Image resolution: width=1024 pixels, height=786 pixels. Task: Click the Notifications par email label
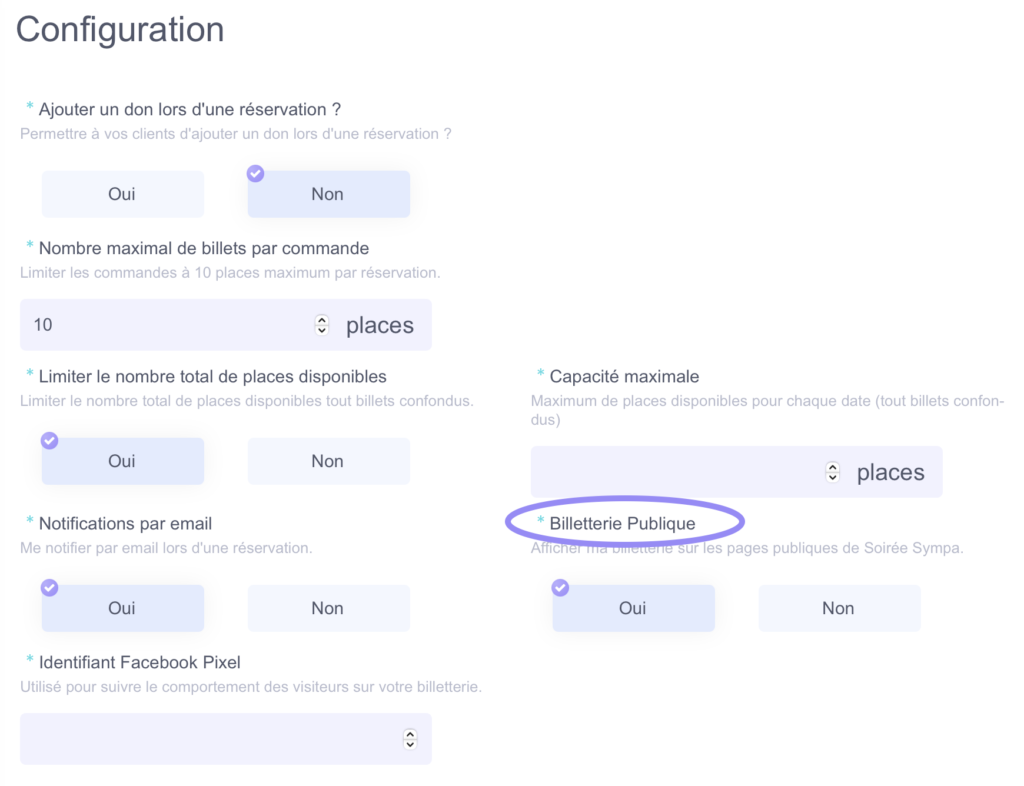pyautogui.click(x=125, y=524)
